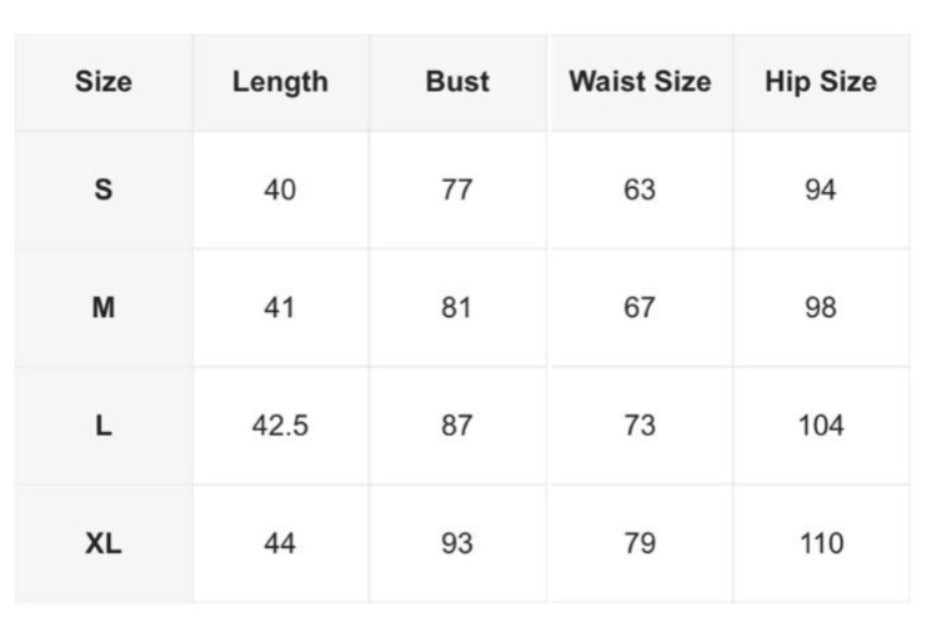Click the L hip value 104
Image resolution: width=931 pixels, height=627 pixels.
(821, 426)
